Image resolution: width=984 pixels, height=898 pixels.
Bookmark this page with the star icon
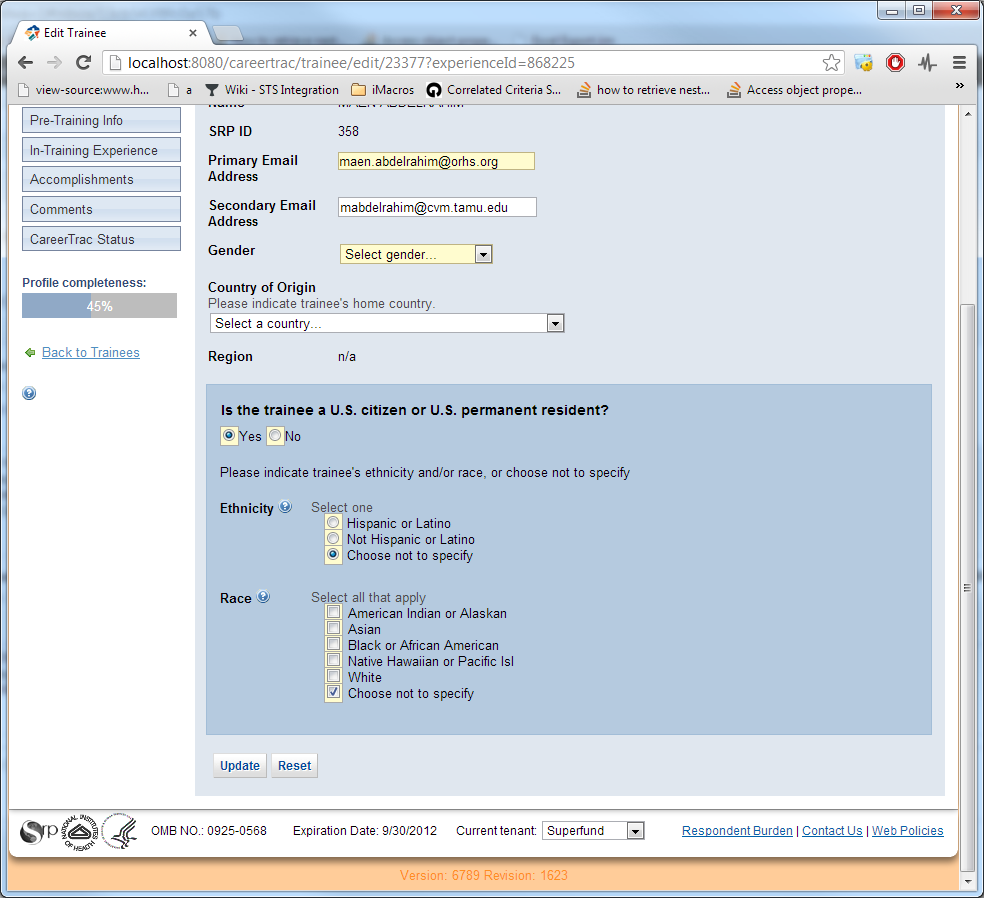pos(831,63)
